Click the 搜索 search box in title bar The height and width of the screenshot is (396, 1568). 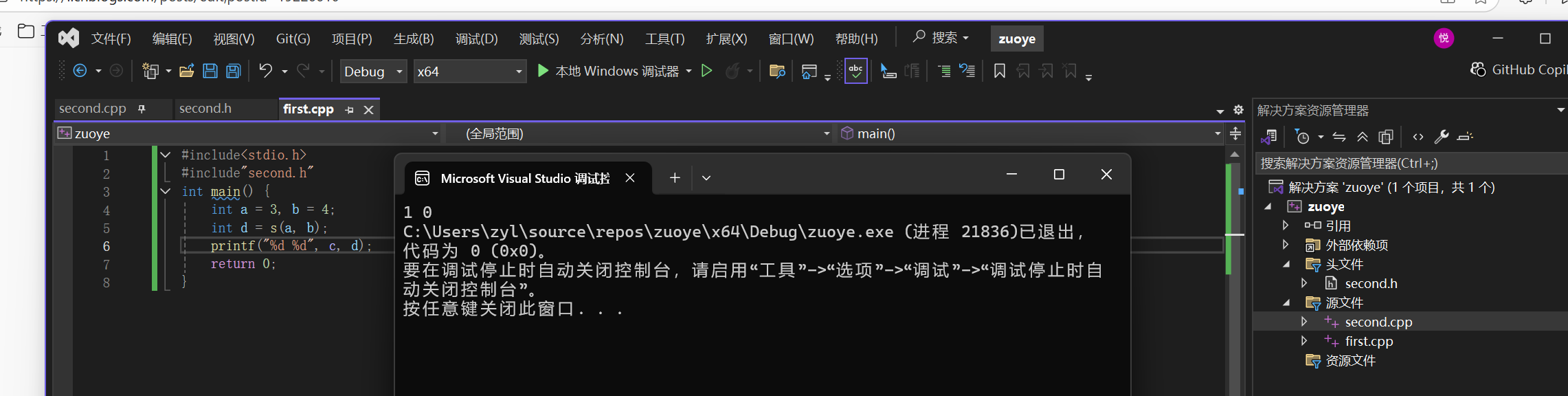click(x=941, y=38)
